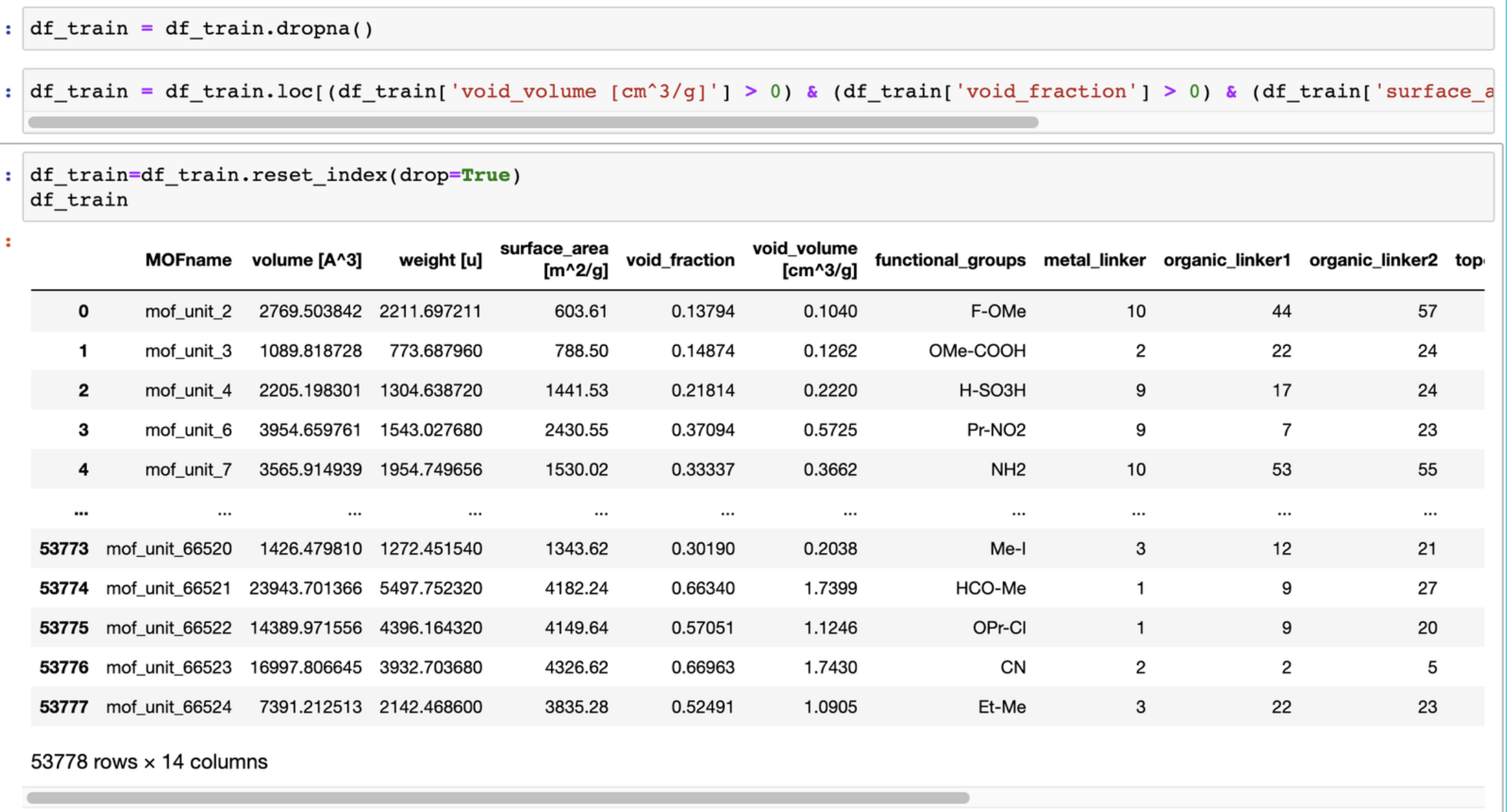This screenshot has width=1507, height=812.
Task: Click the row index 53777 label
Action: 64,707
